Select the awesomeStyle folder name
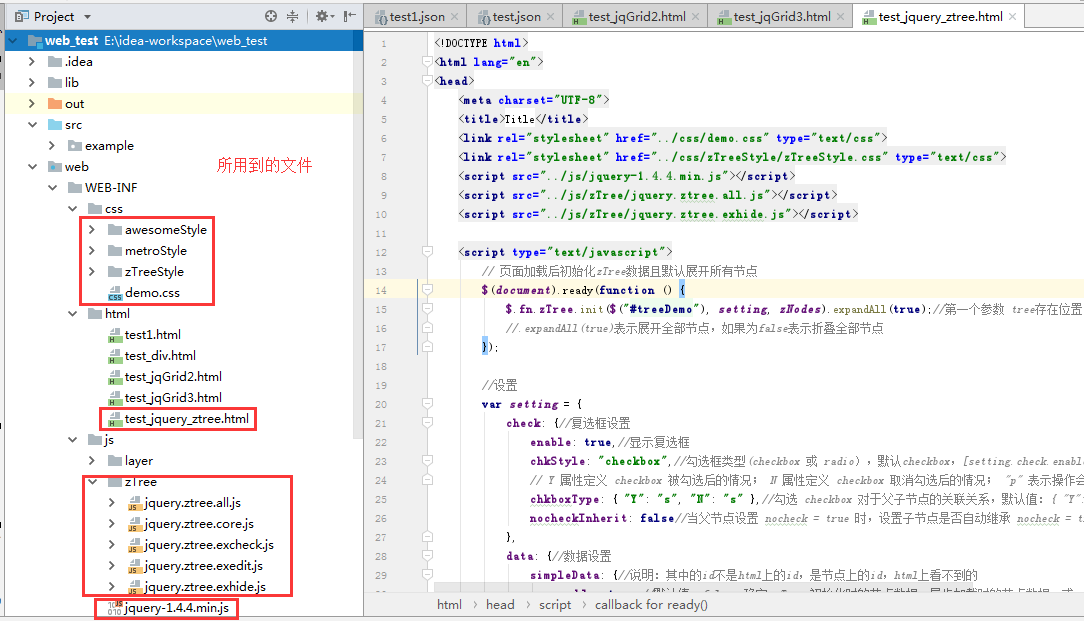The width and height of the screenshot is (1084, 621). click(166, 230)
